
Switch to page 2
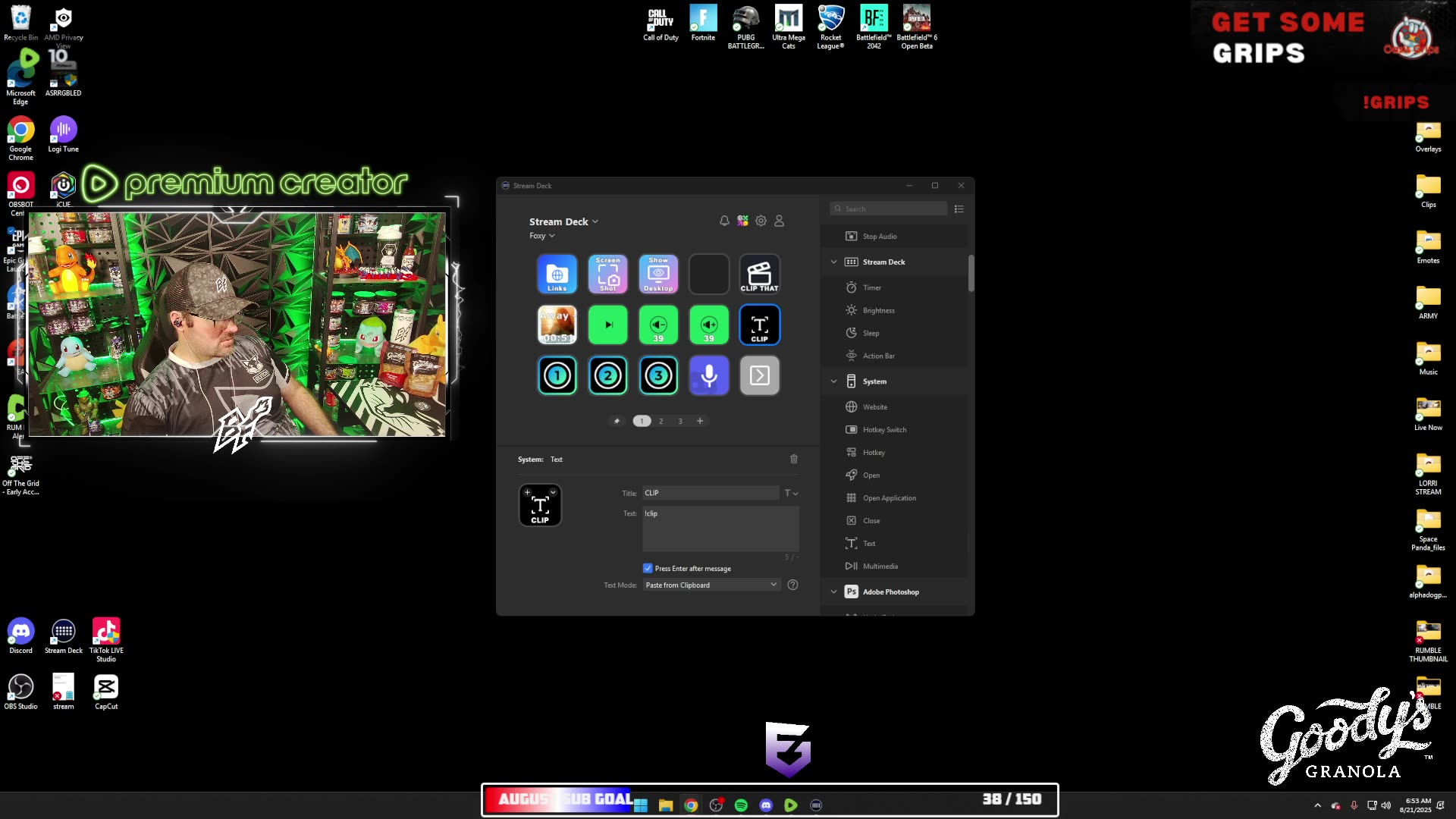tap(661, 421)
